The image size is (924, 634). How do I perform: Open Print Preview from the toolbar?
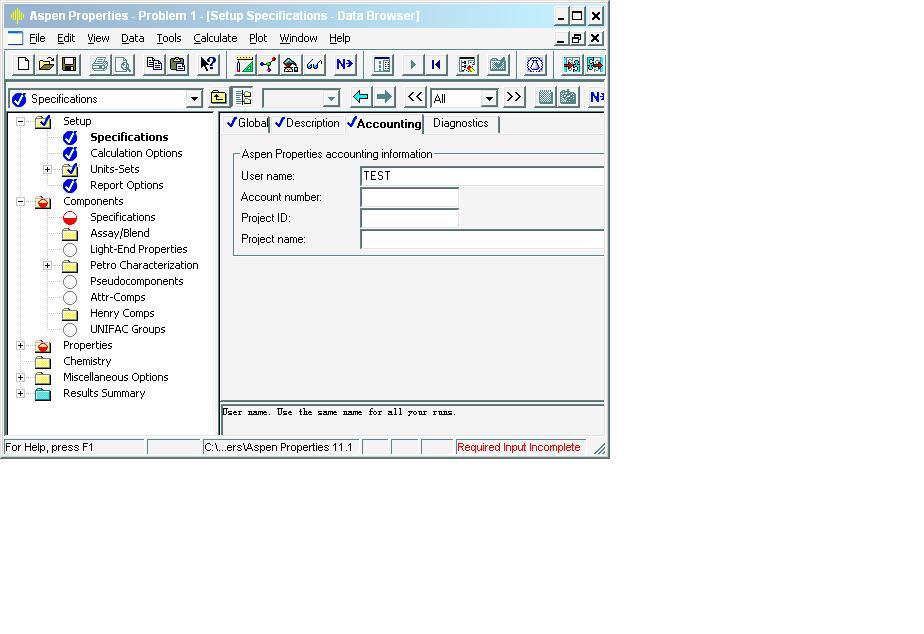[123, 64]
